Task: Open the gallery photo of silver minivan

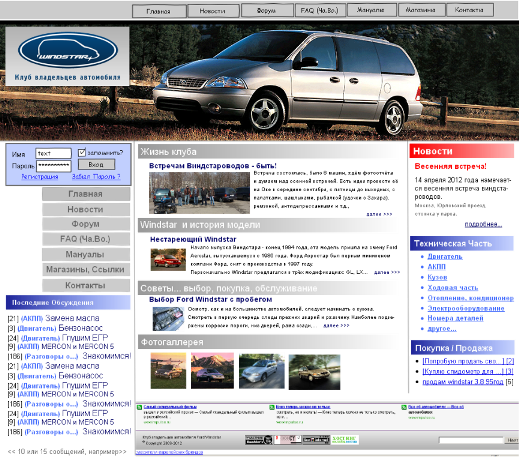Action: [262, 371]
